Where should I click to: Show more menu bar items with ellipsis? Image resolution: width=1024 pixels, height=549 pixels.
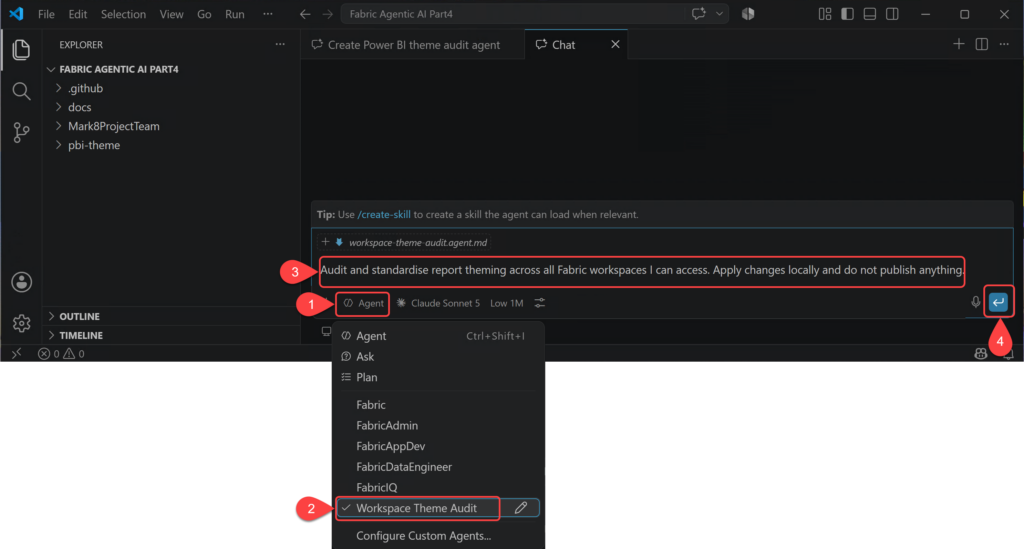tap(268, 14)
